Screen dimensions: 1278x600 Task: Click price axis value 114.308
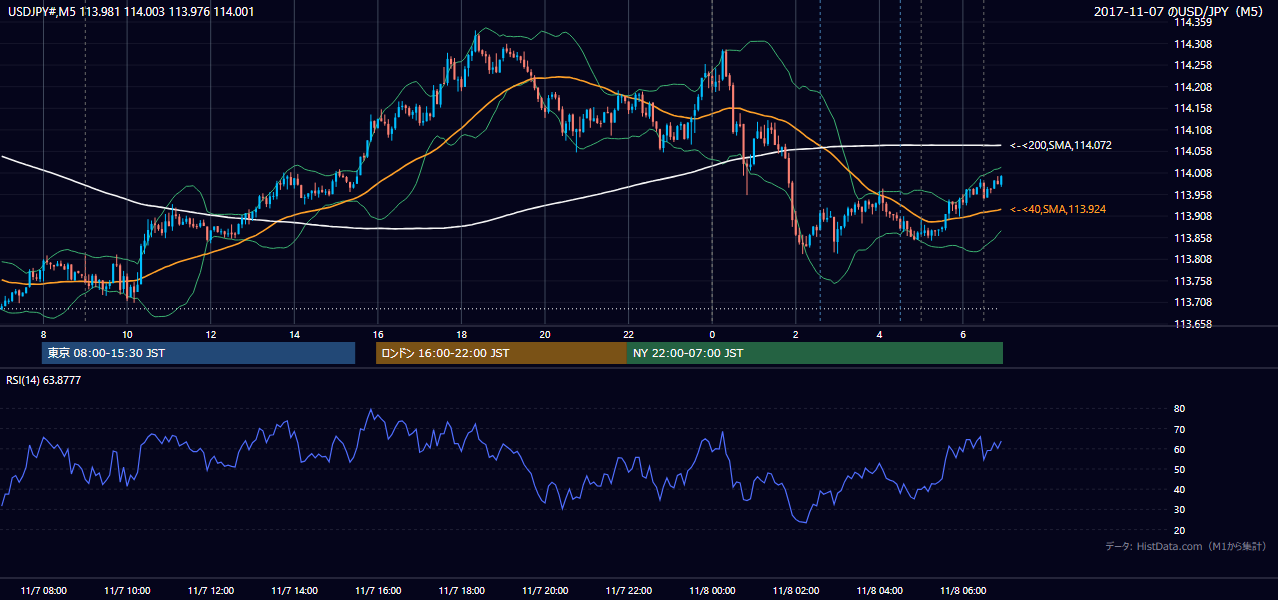[x=1194, y=44]
